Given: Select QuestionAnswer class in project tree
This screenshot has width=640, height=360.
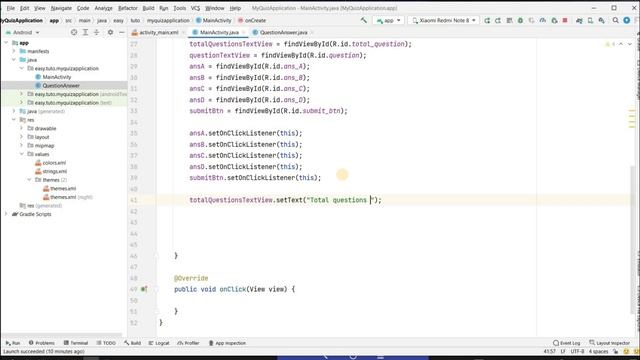Looking at the screenshot, I should tap(61, 85).
